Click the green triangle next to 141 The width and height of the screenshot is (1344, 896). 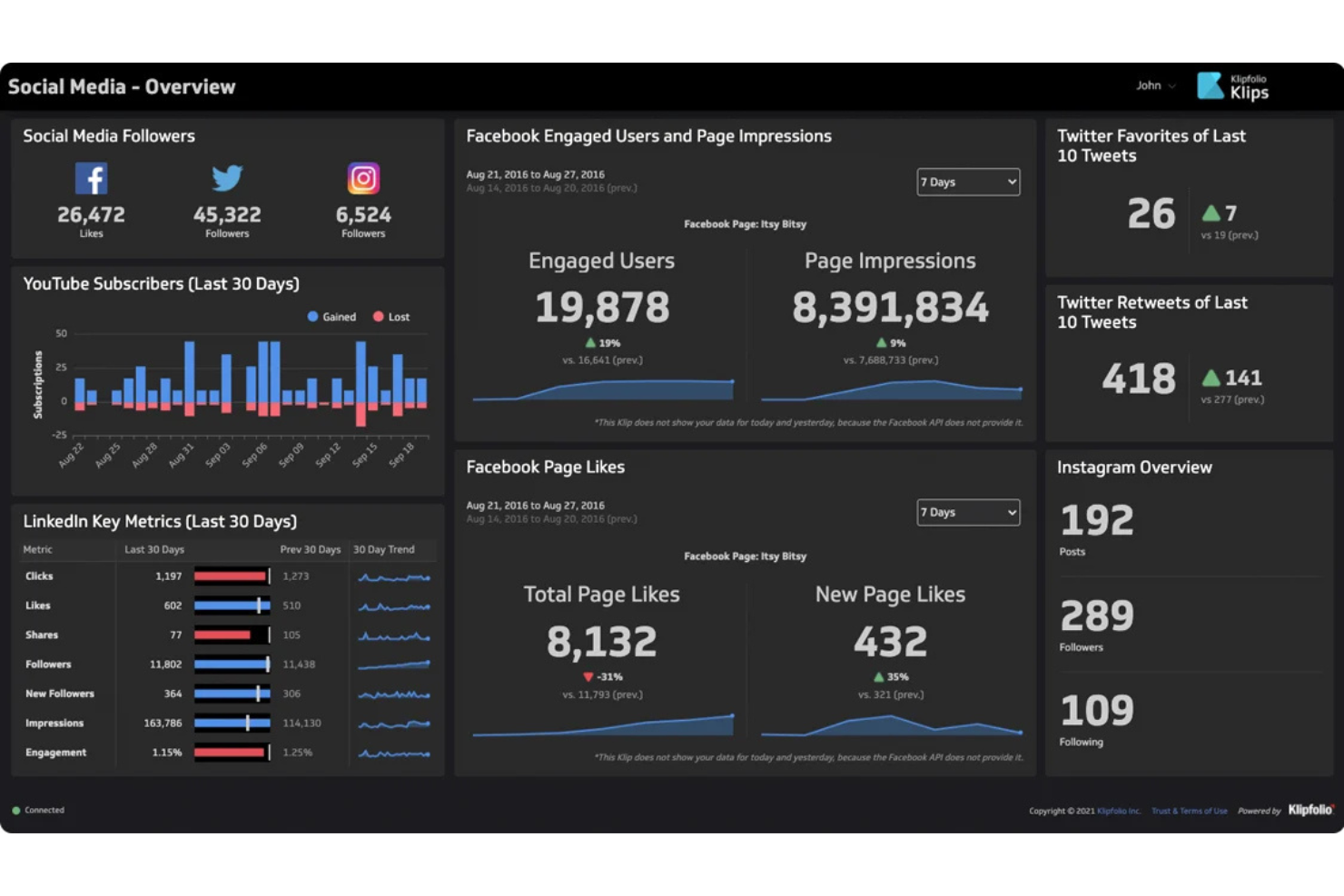[x=1211, y=378]
